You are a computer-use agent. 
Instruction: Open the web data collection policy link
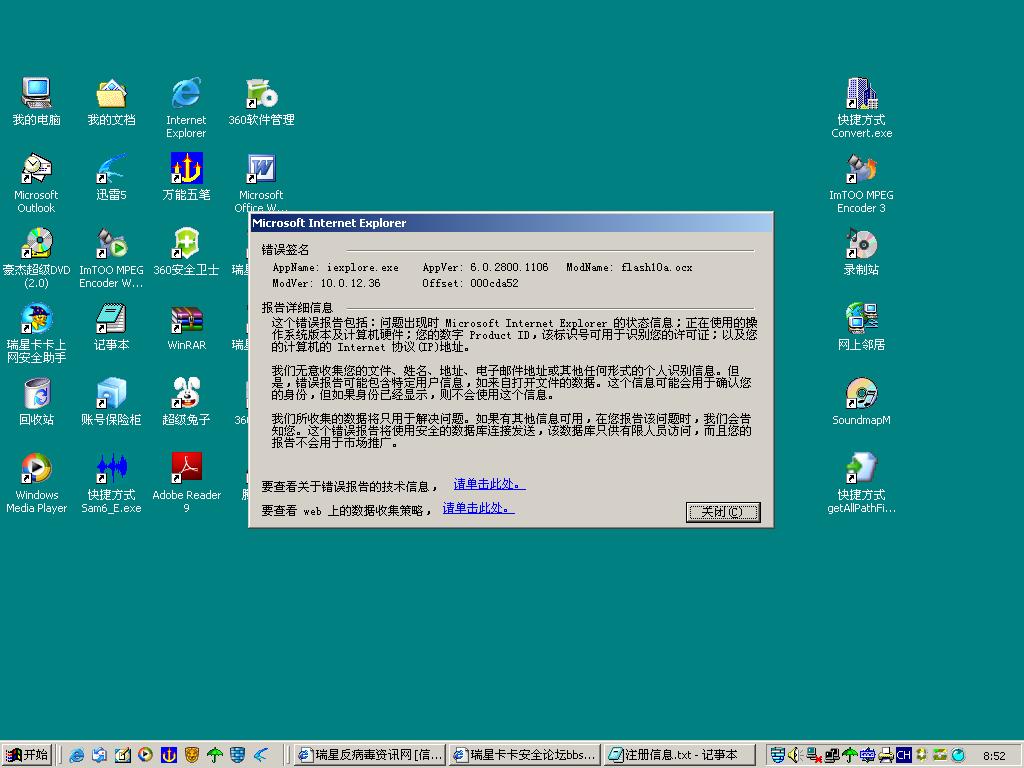coord(479,508)
